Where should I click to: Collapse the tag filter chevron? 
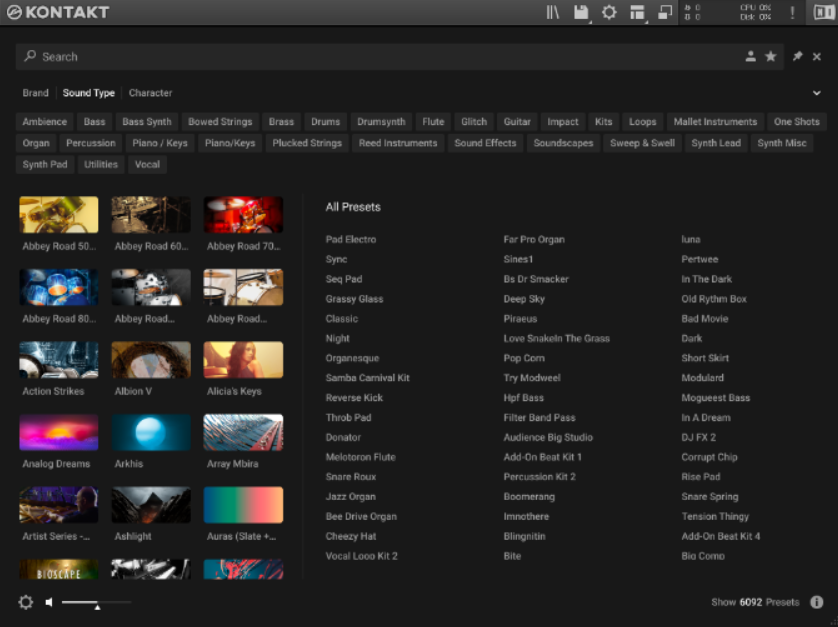coord(817,93)
